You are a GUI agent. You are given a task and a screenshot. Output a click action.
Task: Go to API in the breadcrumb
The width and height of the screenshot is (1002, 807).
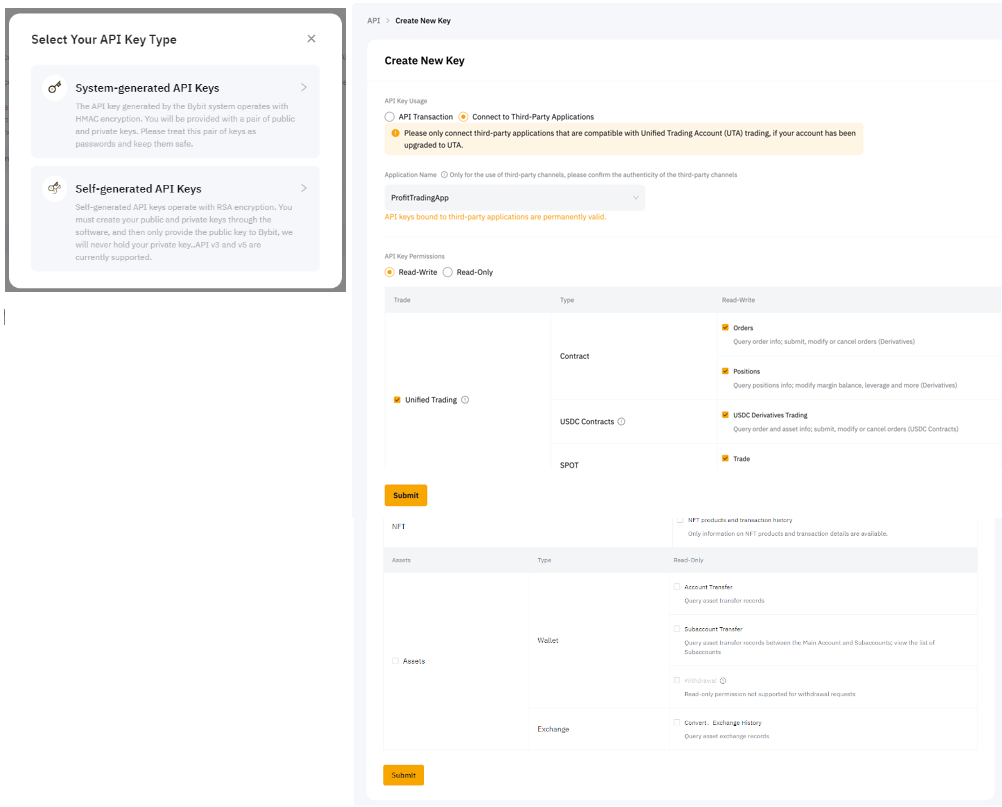pyautogui.click(x=374, y=20)
